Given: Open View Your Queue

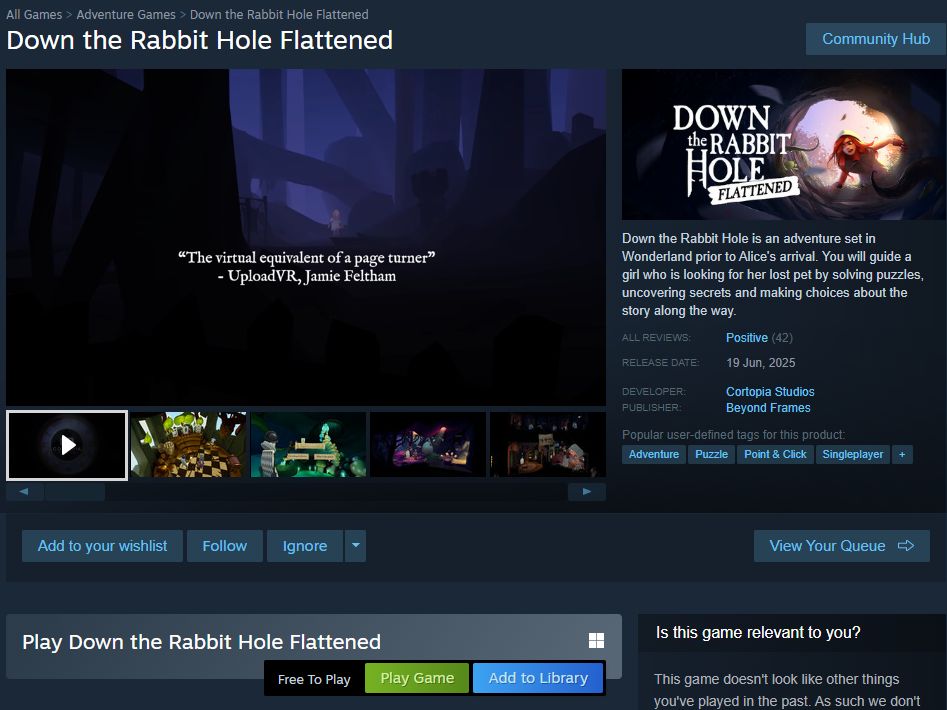Looking at the screenshot, I should click(x=841, y=546).
